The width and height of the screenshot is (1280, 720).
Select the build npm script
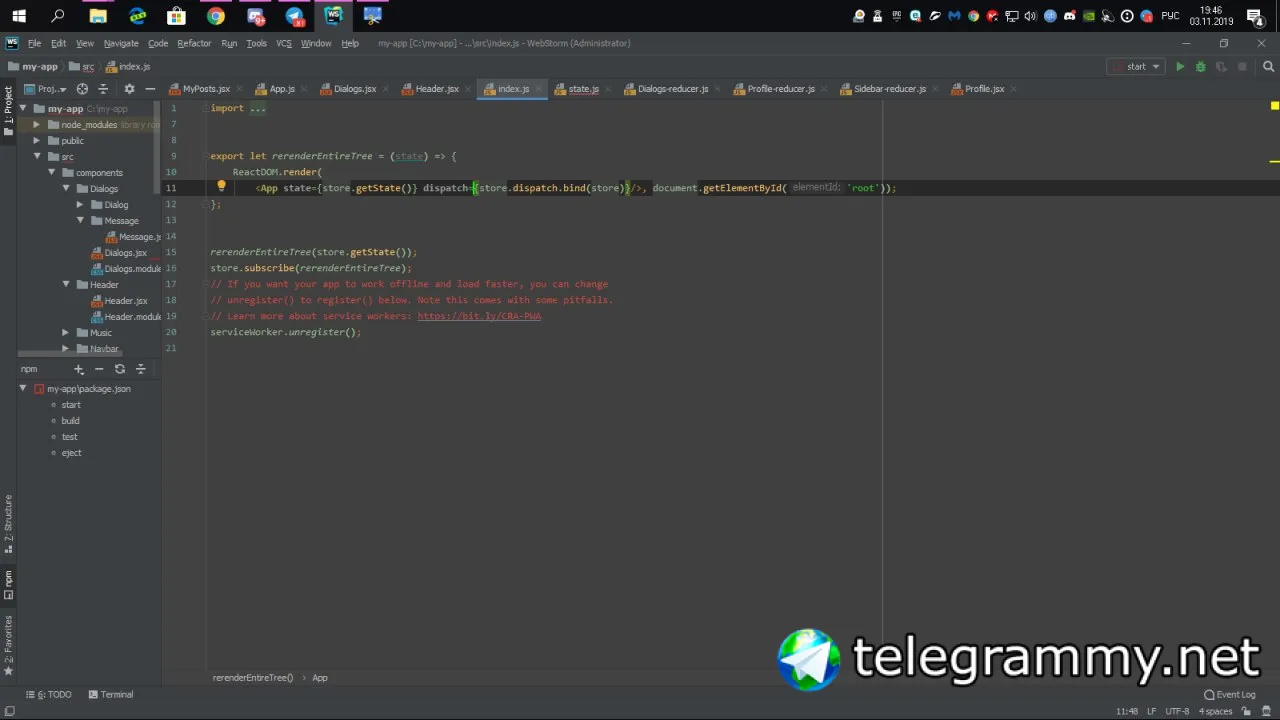(x=70, y=421)
